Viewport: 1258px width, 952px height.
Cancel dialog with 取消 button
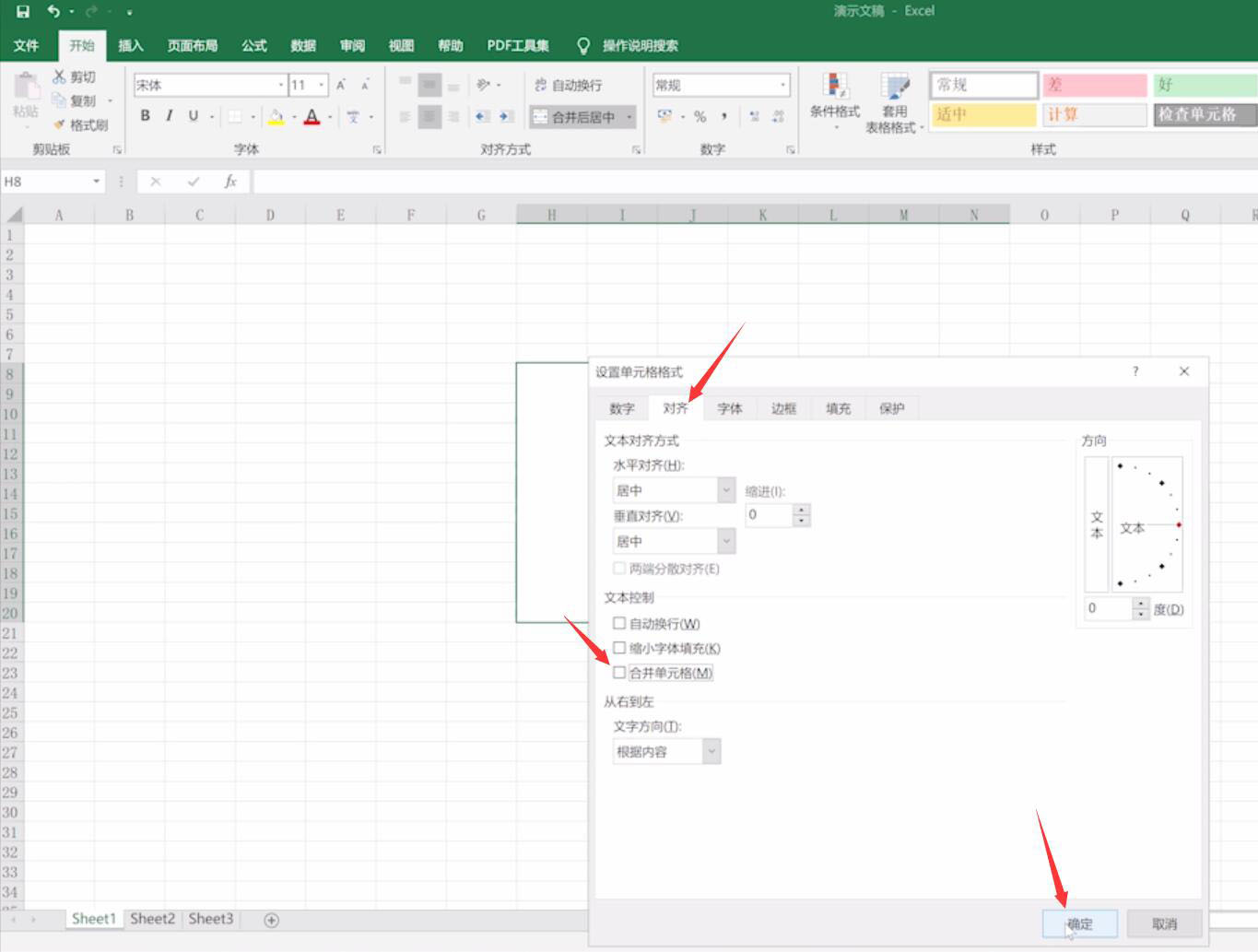[x=1165, y=923]
